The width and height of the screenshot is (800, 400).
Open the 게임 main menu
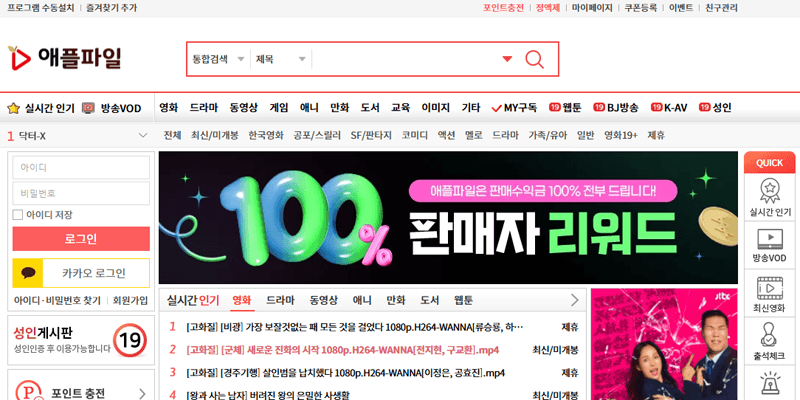point(279,108)
